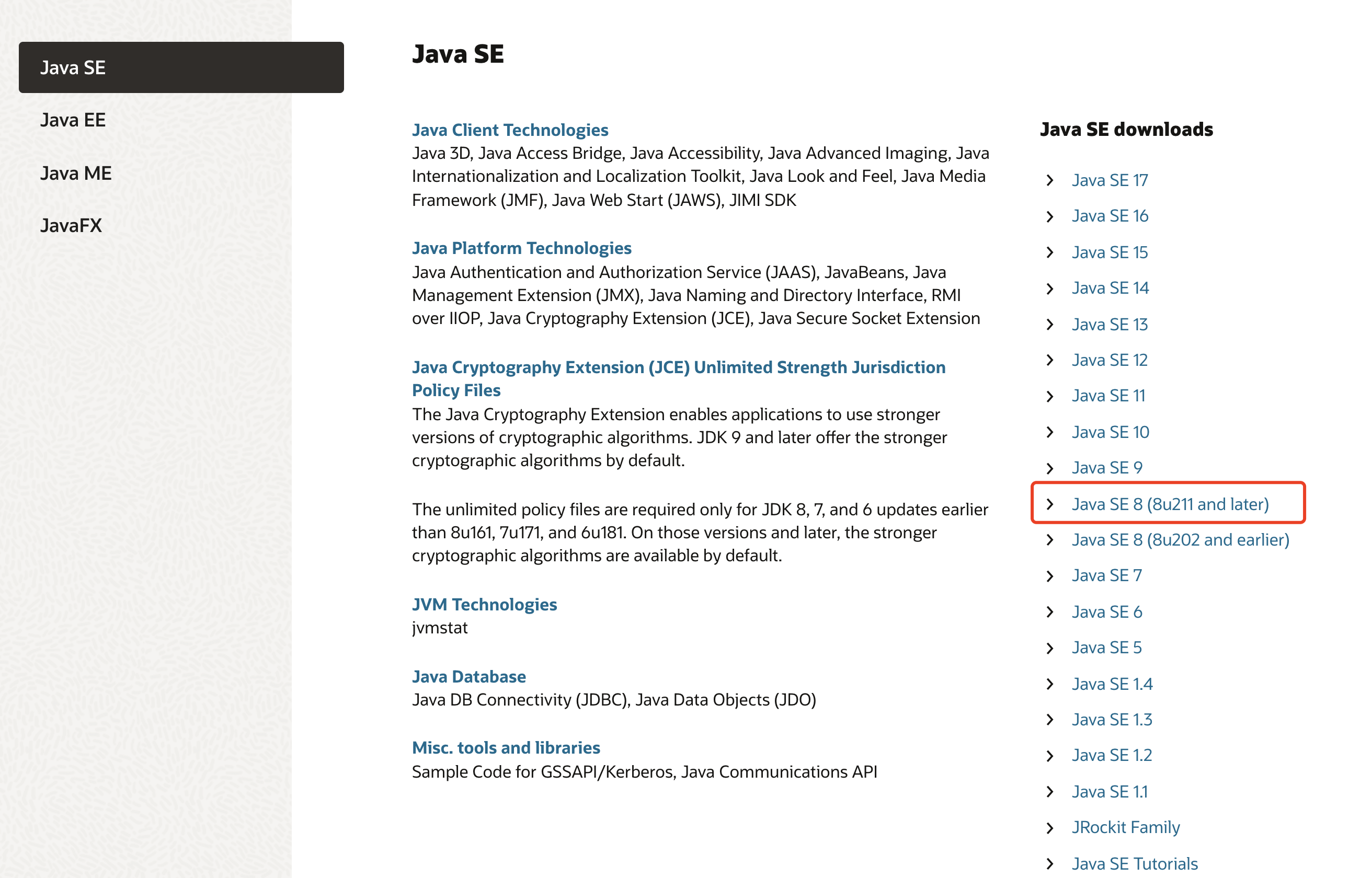Click the Java SE 1.2 download link
The width and height of the screenshot is (1372, 878).
click(1112, 755)
